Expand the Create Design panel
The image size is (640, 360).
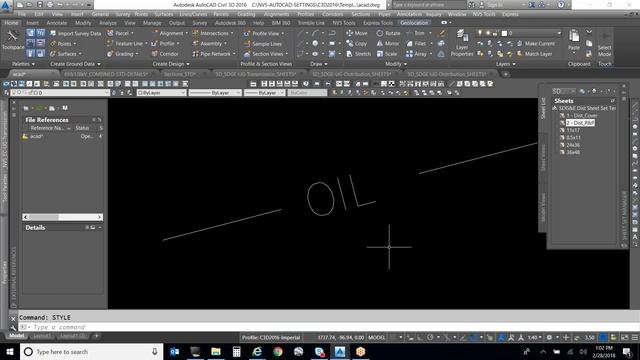[171, 64]
